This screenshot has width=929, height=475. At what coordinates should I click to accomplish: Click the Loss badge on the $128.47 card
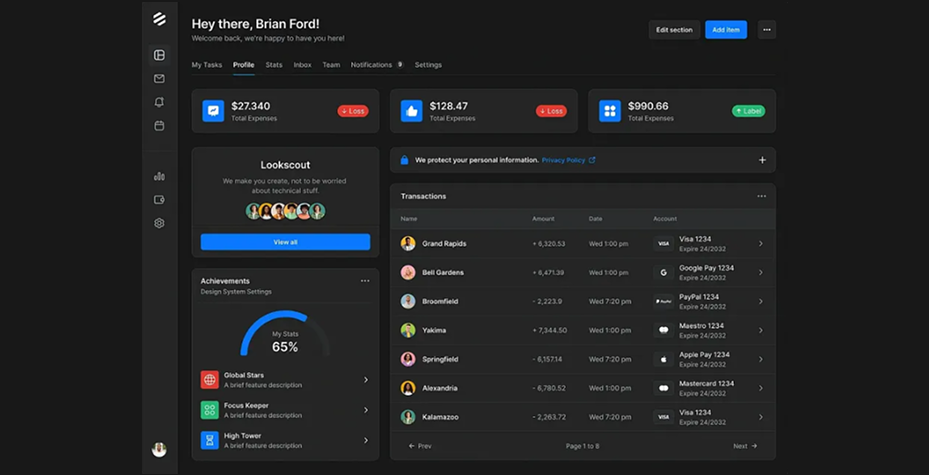point(551,111)
